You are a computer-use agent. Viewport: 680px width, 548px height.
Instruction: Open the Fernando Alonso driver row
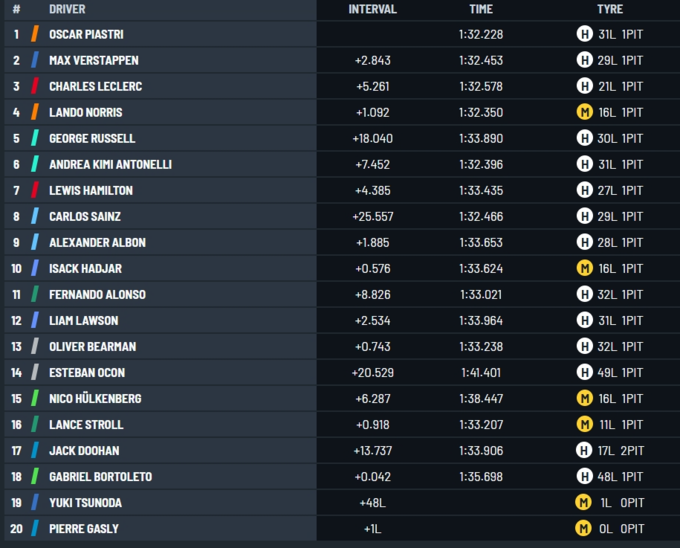click(x=97, y=294)
